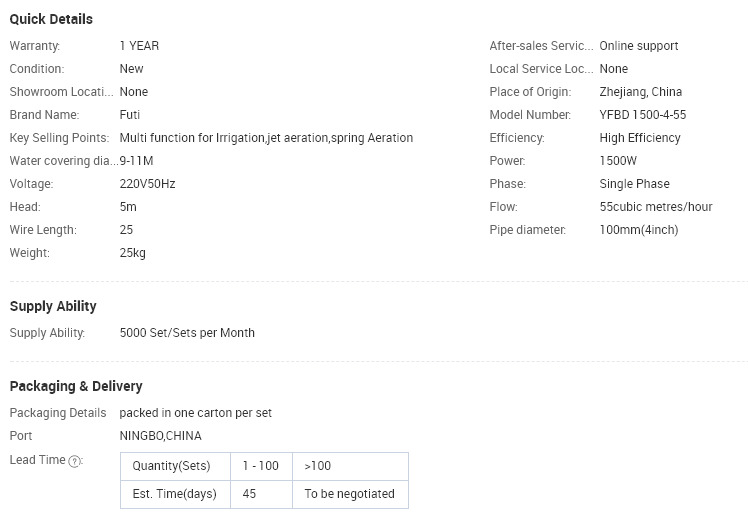Click the '1 - 100' quantity cell
This screenshot has width=748, height=517.
coord(261,466)
